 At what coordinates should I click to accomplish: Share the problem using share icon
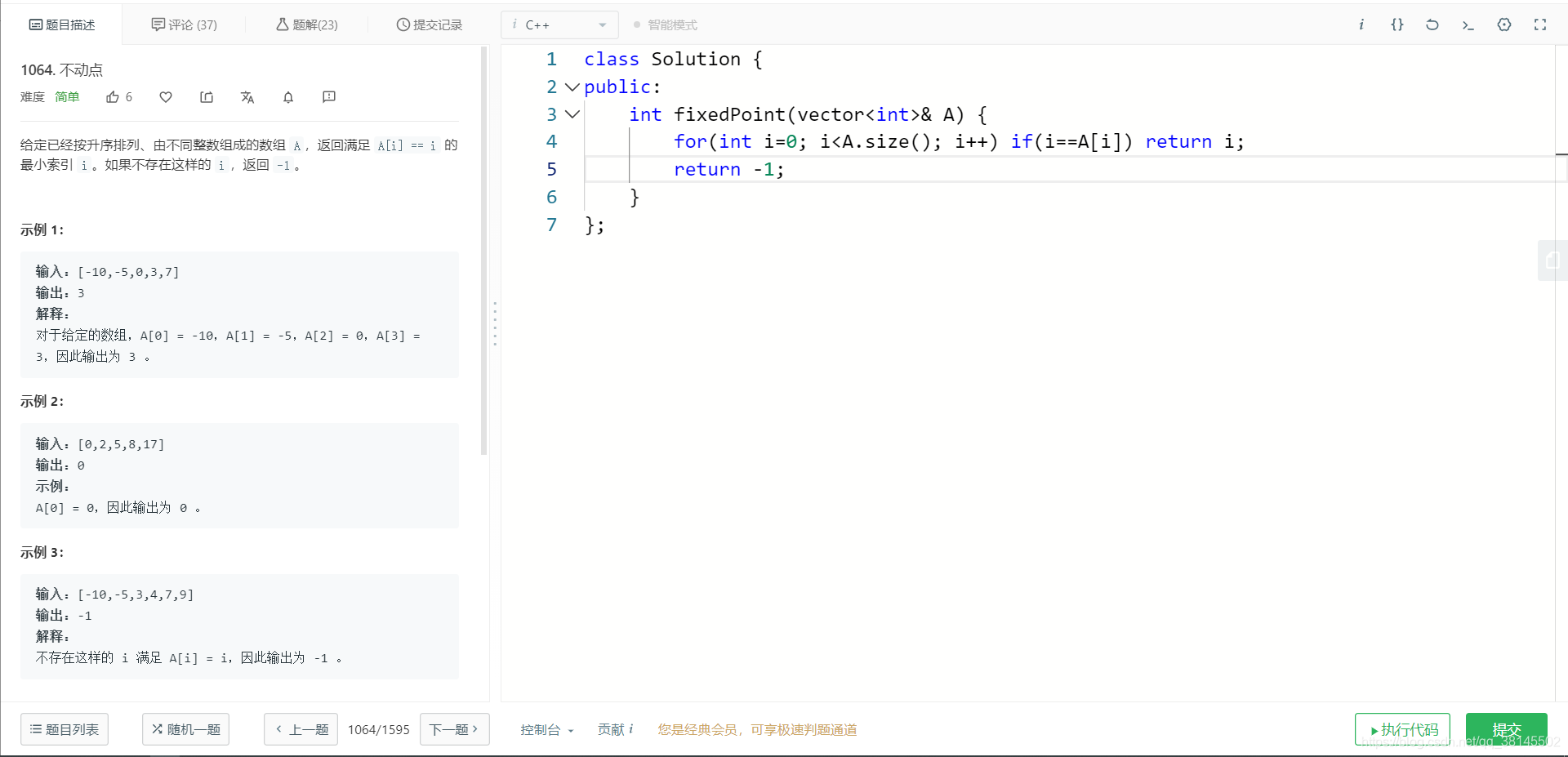coord(207,97)
